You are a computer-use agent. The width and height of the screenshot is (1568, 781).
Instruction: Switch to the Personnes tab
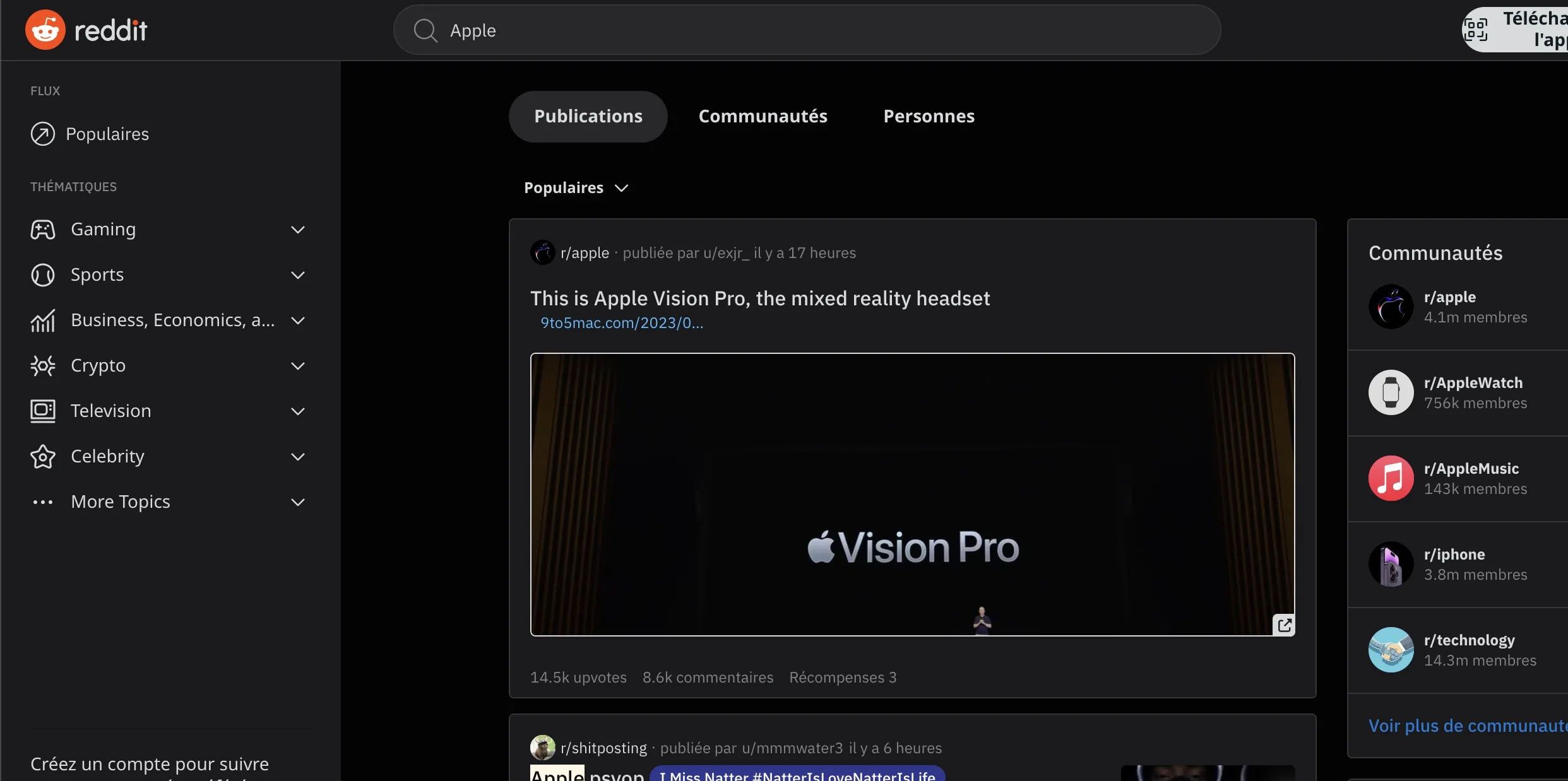click(x=929, y=116)
